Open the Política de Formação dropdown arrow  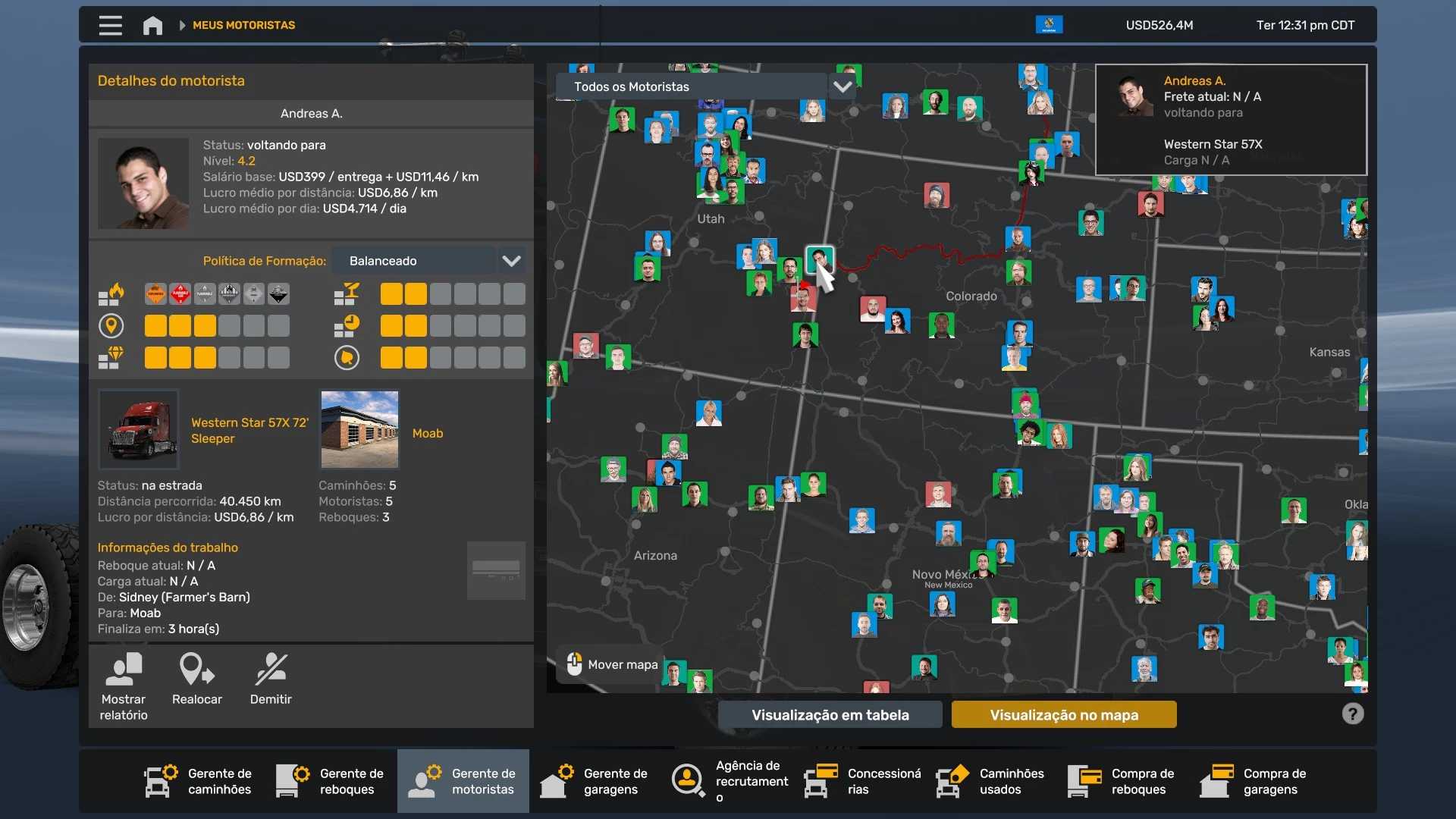[x=511, y=261]
